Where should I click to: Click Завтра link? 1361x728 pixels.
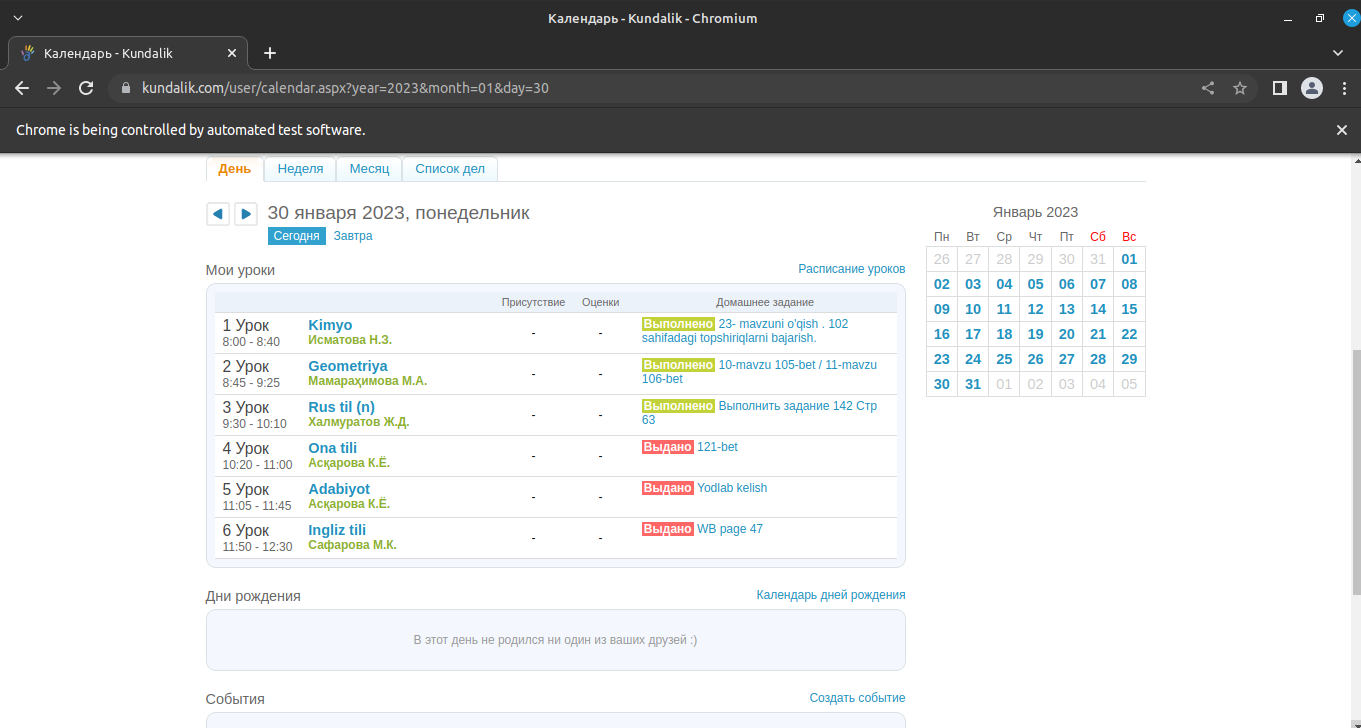pyautogui.click(x=353, y=236)
